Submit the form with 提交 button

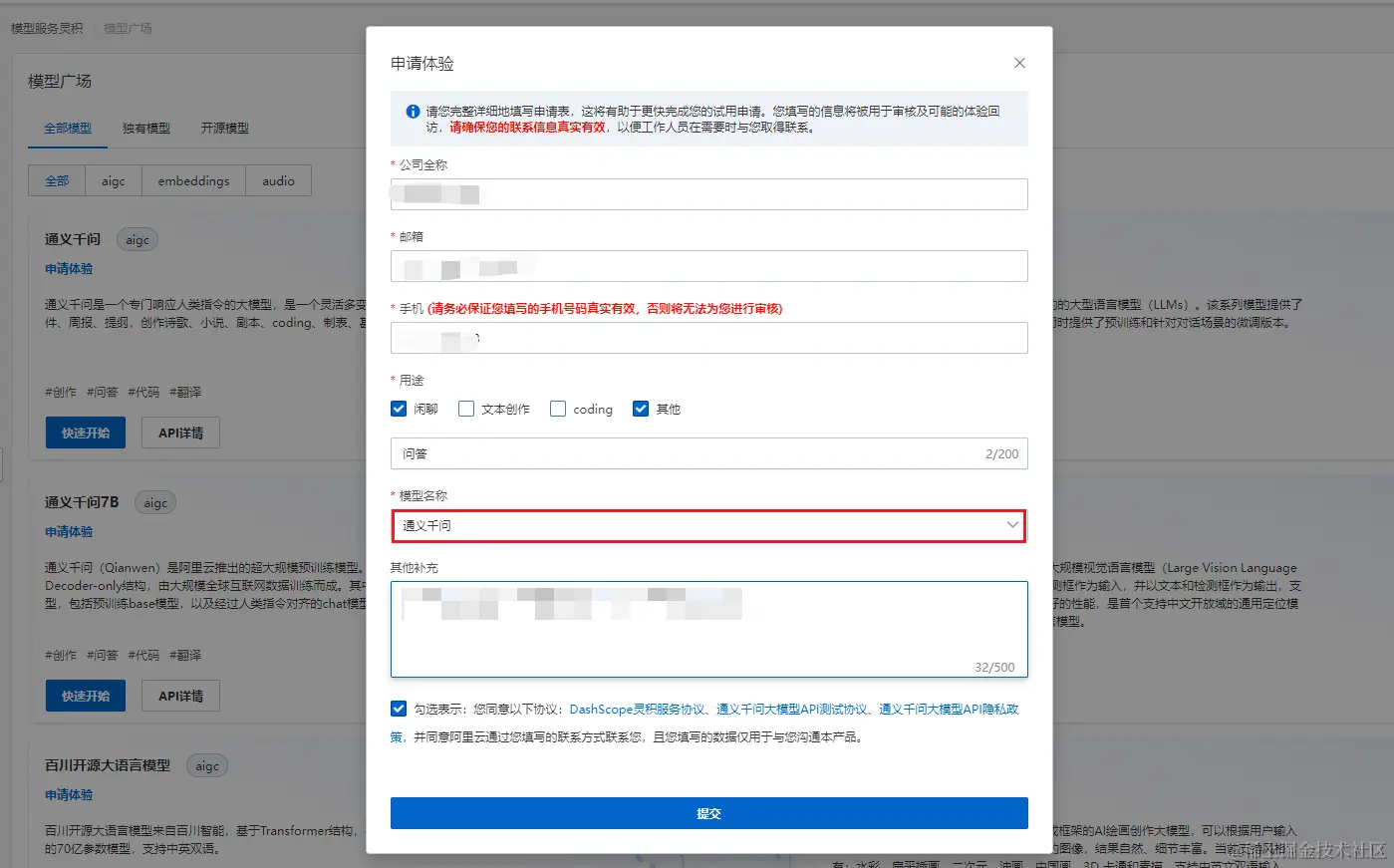[x=708, y=813]
